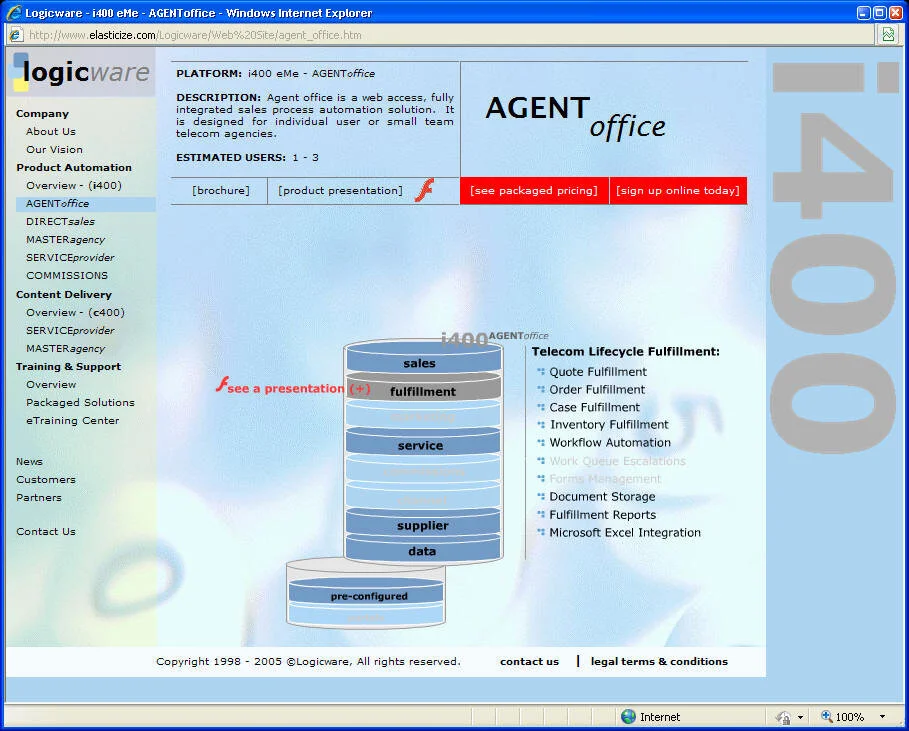The width and height of the screenshot is (909, 731).
Task: Click the zoom magnifier icon in status bar
Action: click(827, 716)
